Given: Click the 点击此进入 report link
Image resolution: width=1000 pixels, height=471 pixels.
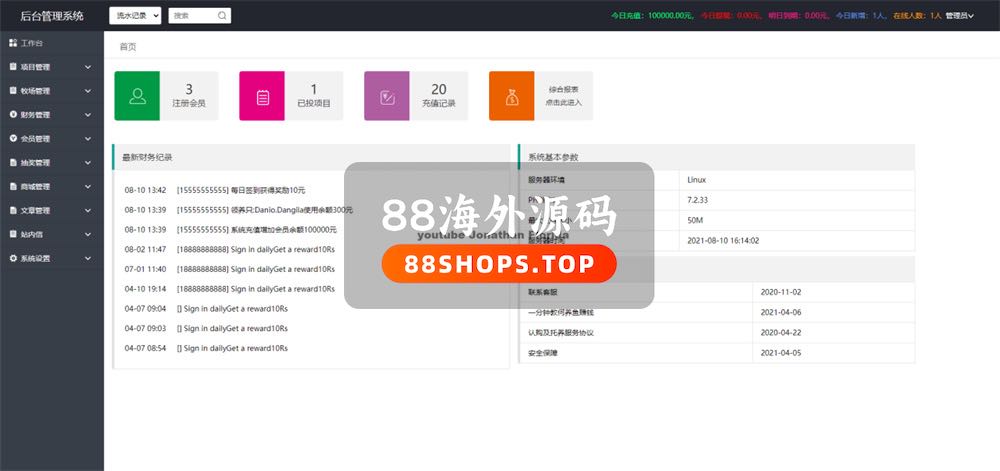Looking at the screenshot, I should (563, 103).
